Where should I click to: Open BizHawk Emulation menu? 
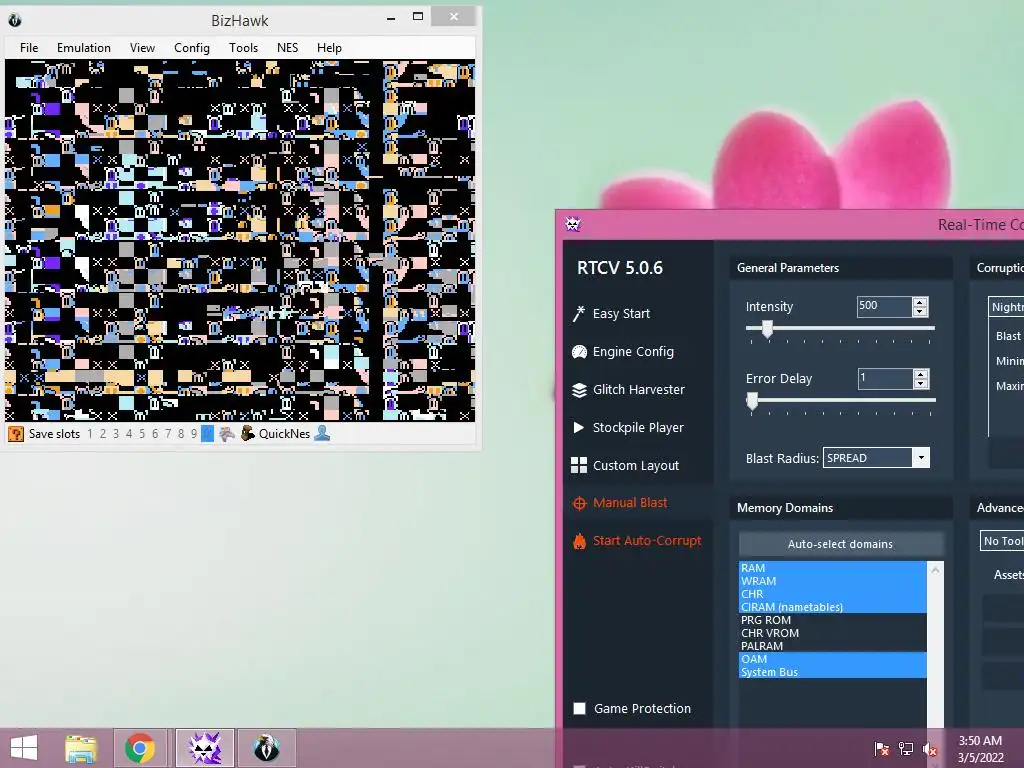click(84, 48)
